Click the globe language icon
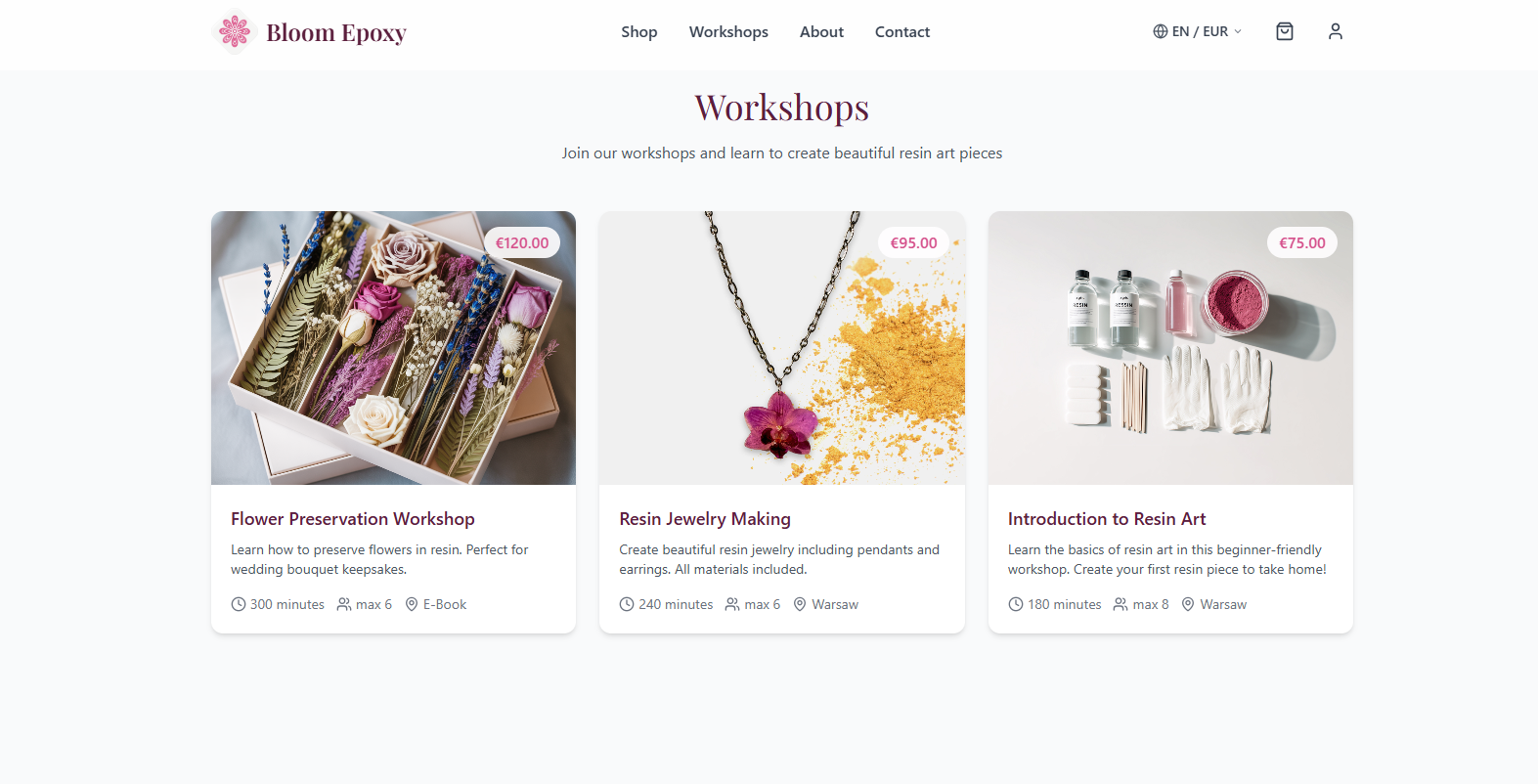Screen dimensions: 1538x784 [x=1161, y=31]
